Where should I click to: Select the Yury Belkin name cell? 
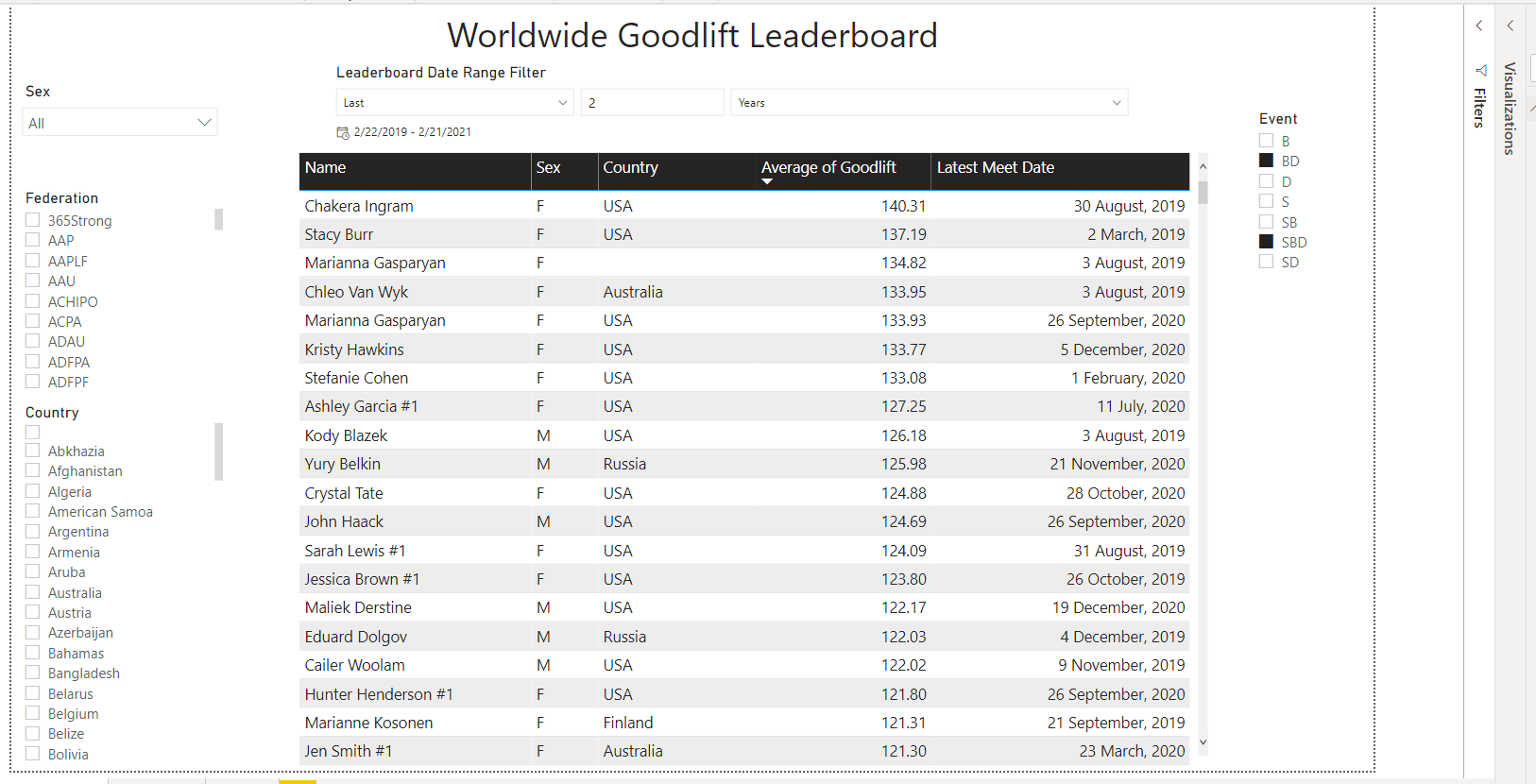(342, 464)
